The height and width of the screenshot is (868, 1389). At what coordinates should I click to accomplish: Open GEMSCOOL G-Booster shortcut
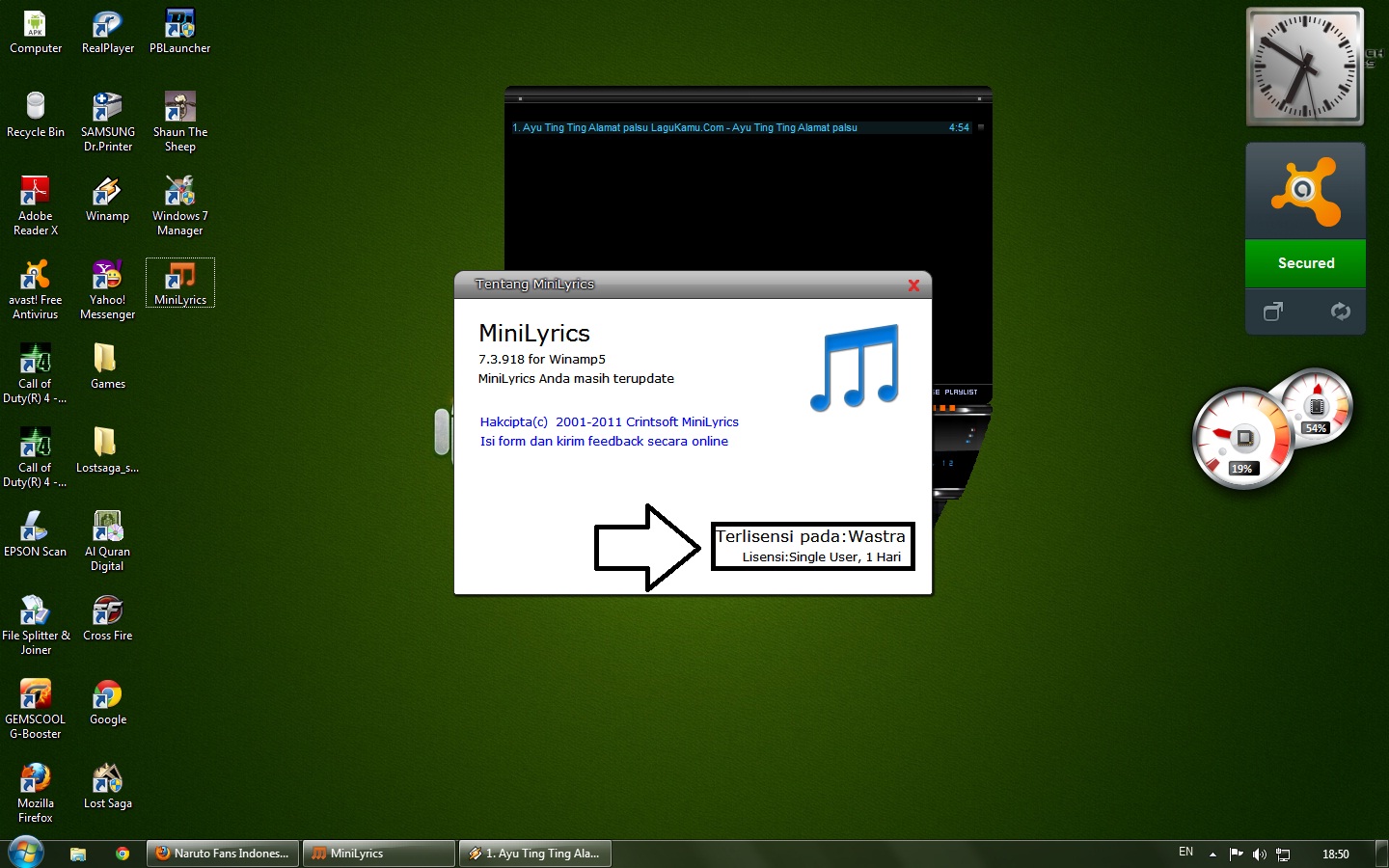[x=36, y=710]
